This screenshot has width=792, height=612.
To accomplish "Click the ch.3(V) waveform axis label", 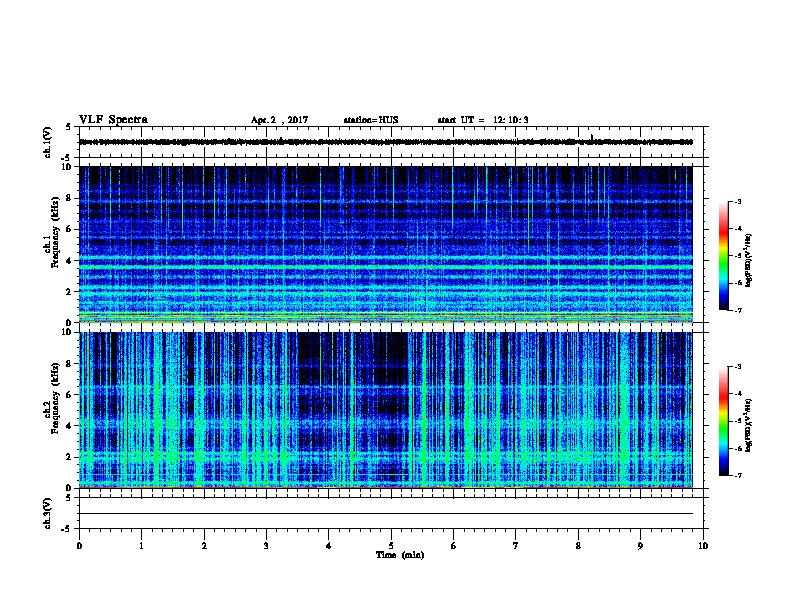I will coord(47,513).
